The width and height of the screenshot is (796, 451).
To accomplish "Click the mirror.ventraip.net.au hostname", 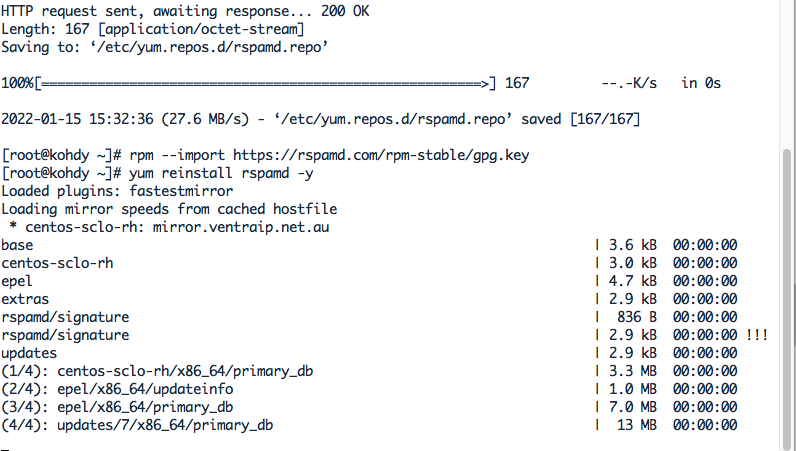I will click(241, 227).
